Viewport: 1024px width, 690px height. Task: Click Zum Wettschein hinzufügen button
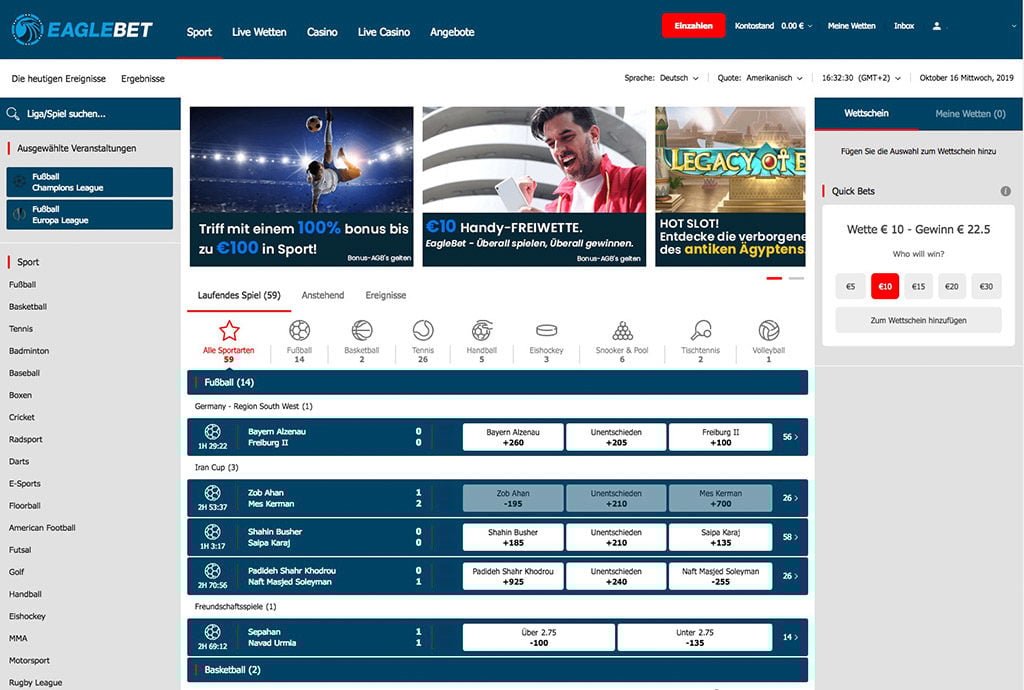click(918, 321)
